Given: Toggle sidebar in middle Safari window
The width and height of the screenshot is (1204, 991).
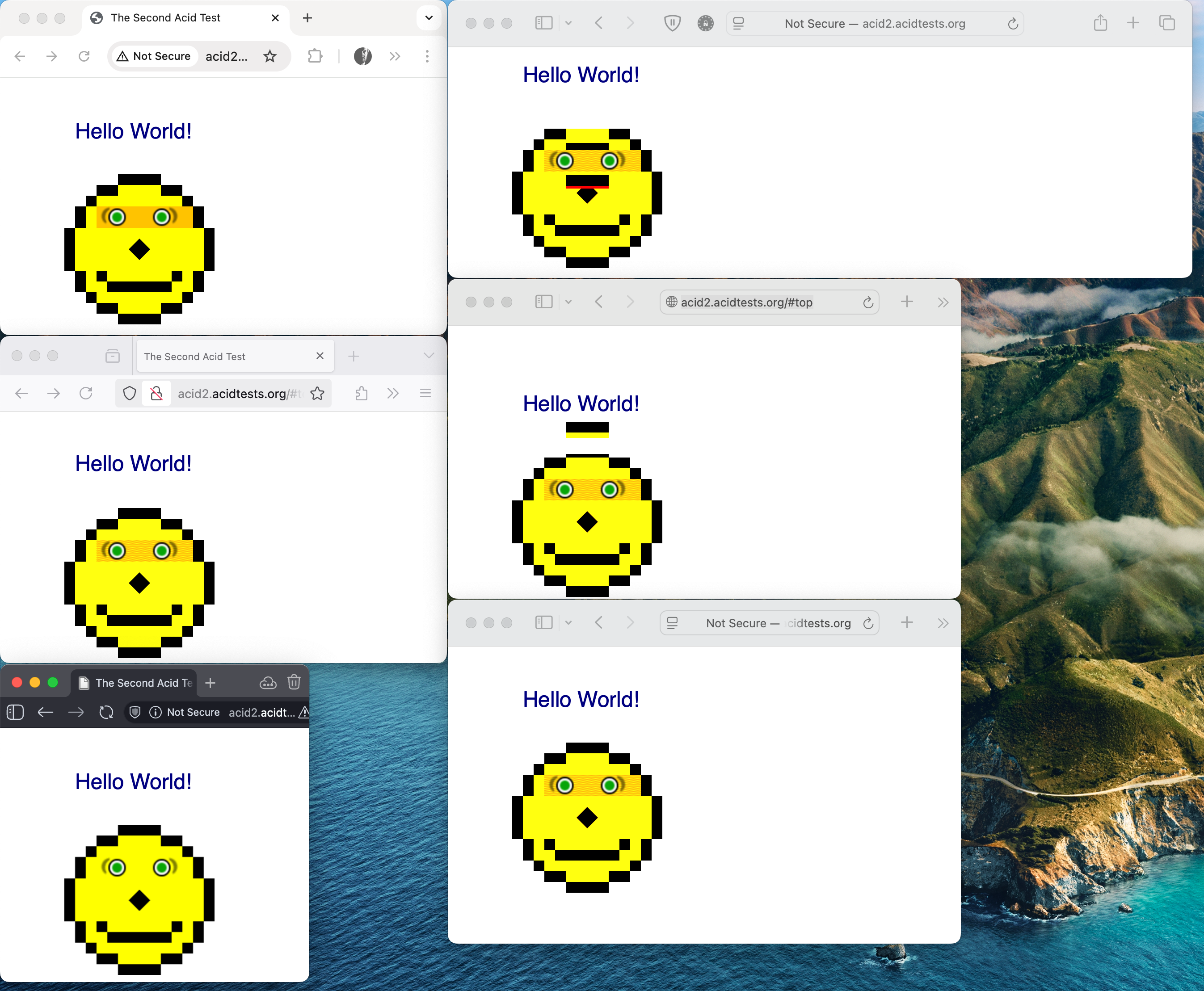Looking at the screenshot, I should click(544, 302).
